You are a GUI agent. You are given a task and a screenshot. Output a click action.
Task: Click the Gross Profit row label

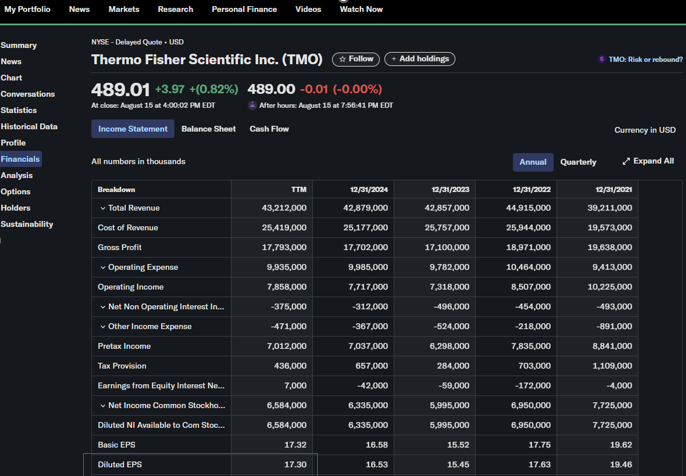click(x=119, y=247)
